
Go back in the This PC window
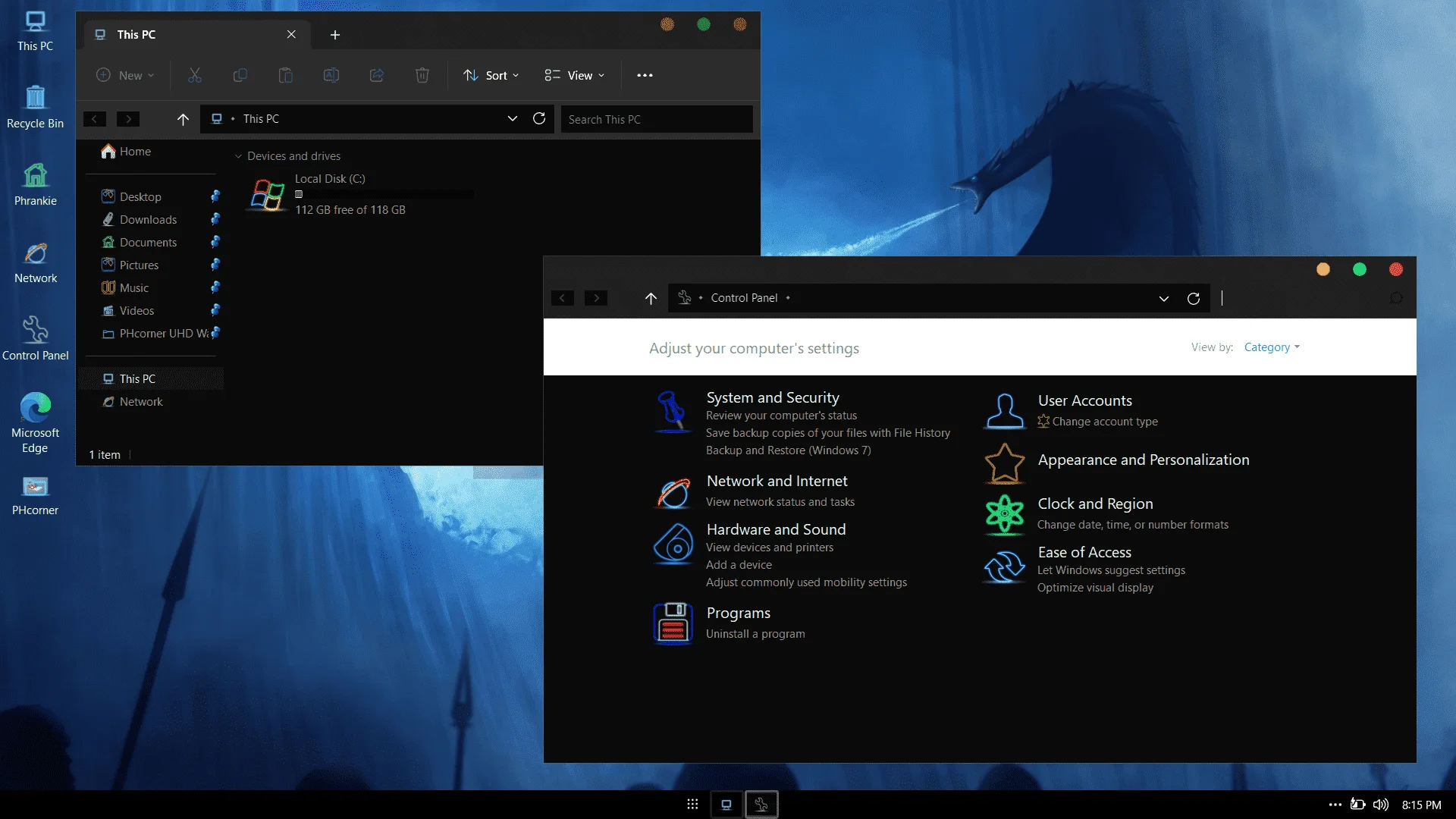pyautogui.click(x=94, y=119)
